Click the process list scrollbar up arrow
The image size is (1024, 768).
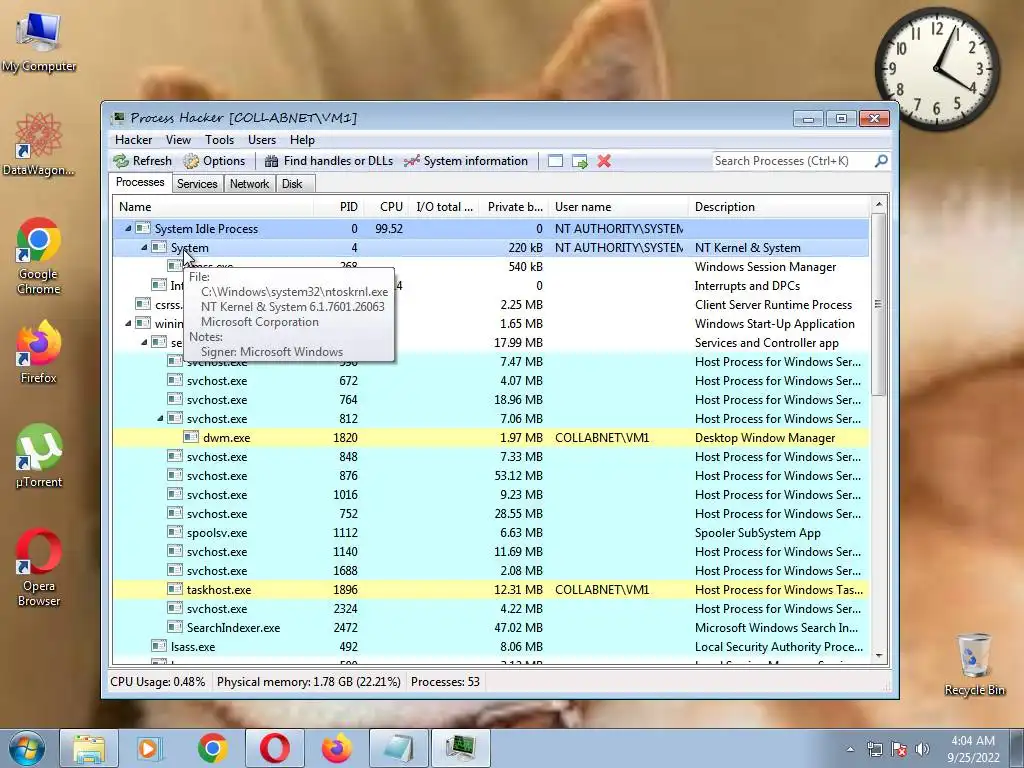879,204
